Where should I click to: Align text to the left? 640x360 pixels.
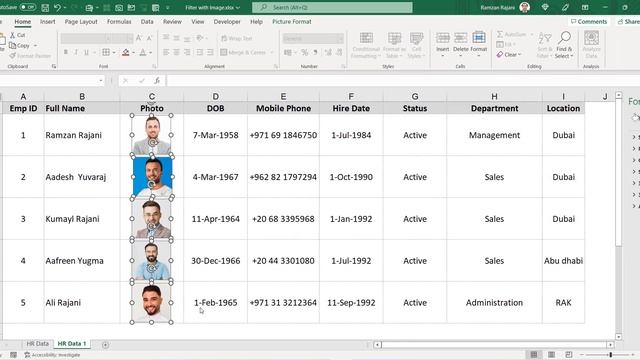click(166, 52)
